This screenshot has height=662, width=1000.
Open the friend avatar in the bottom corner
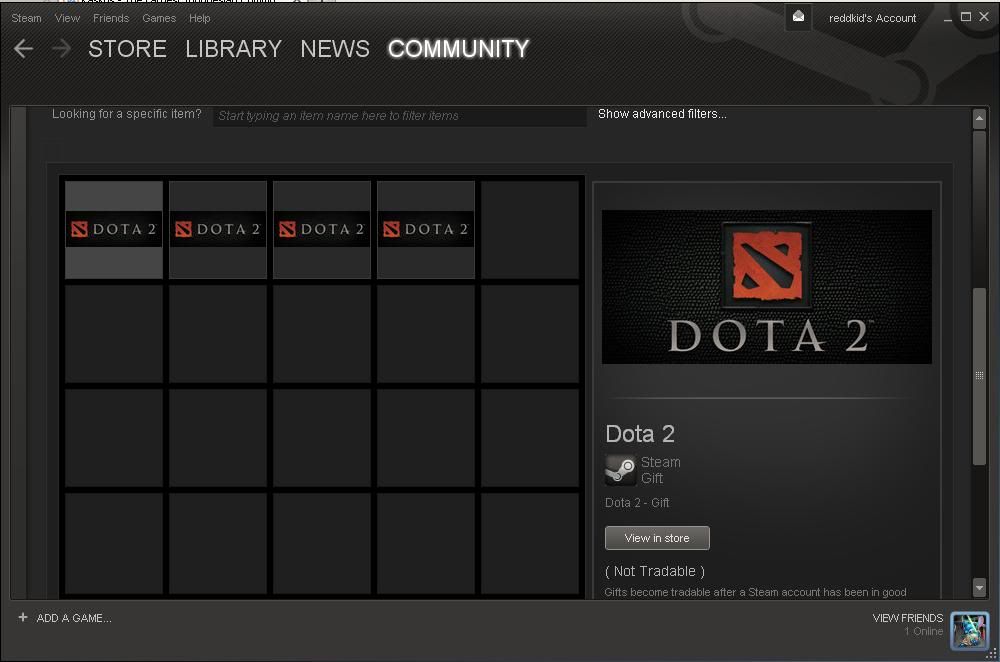[969, 630]
